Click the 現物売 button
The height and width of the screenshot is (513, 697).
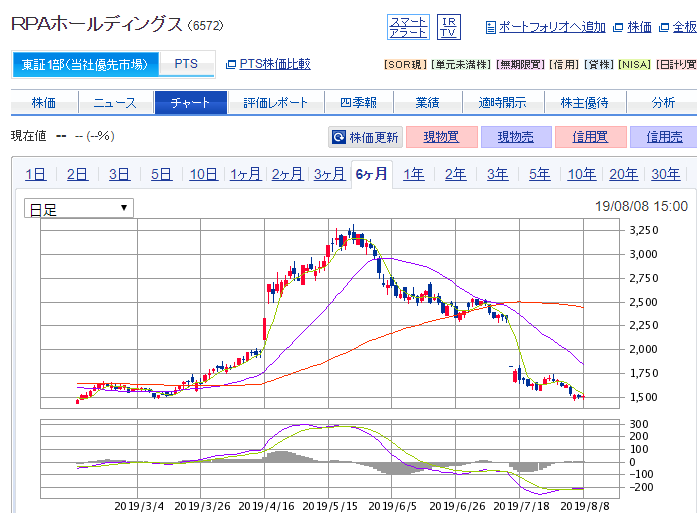[x=516, y=137]
